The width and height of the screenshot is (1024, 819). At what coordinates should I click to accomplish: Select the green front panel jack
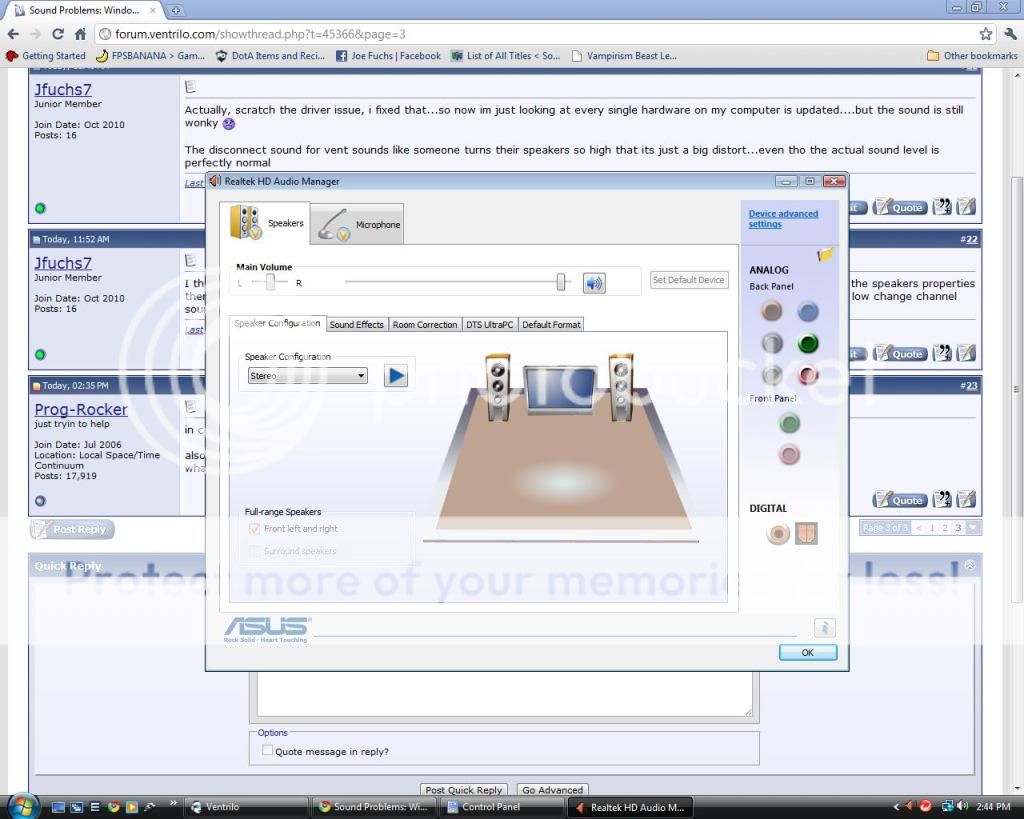pyautogui.click(x=790, y=424)
